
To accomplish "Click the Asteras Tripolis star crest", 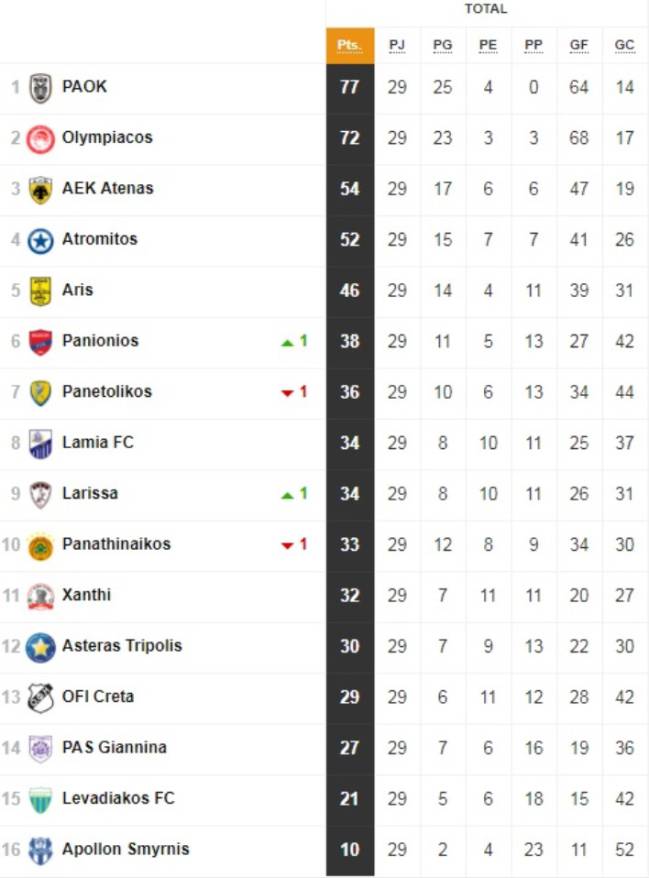I will tap(40, 647).
